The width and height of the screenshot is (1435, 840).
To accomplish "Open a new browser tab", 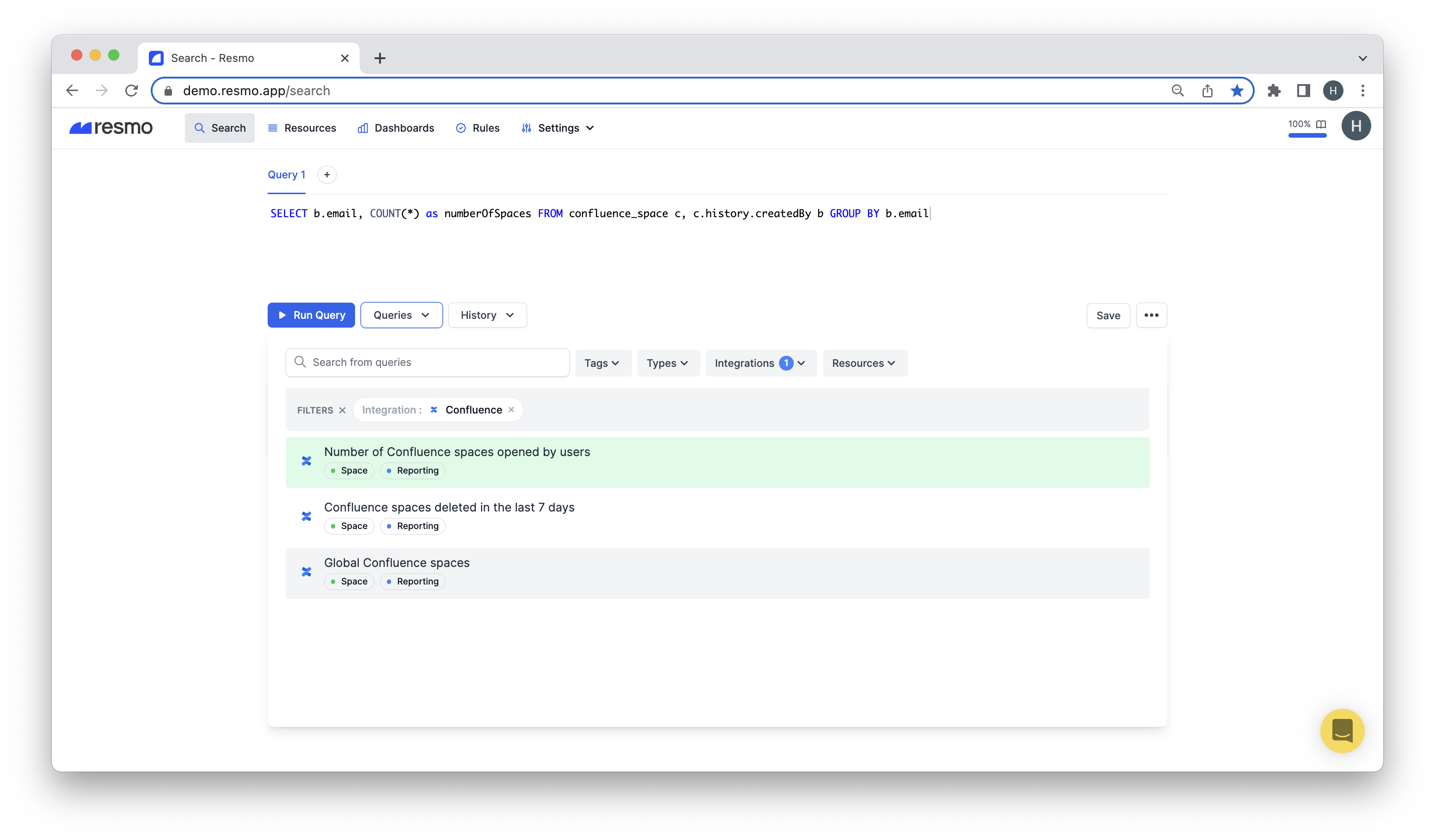I will pyautogui.click(x=380, y=58).
